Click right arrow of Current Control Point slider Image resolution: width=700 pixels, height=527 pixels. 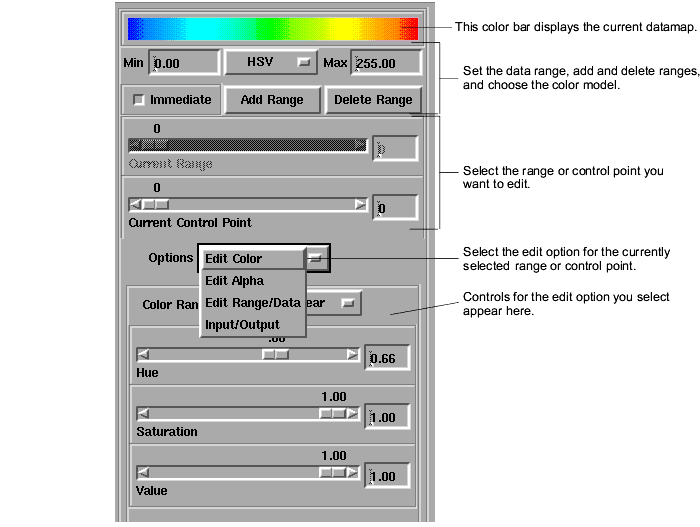[x=360, y=204]
